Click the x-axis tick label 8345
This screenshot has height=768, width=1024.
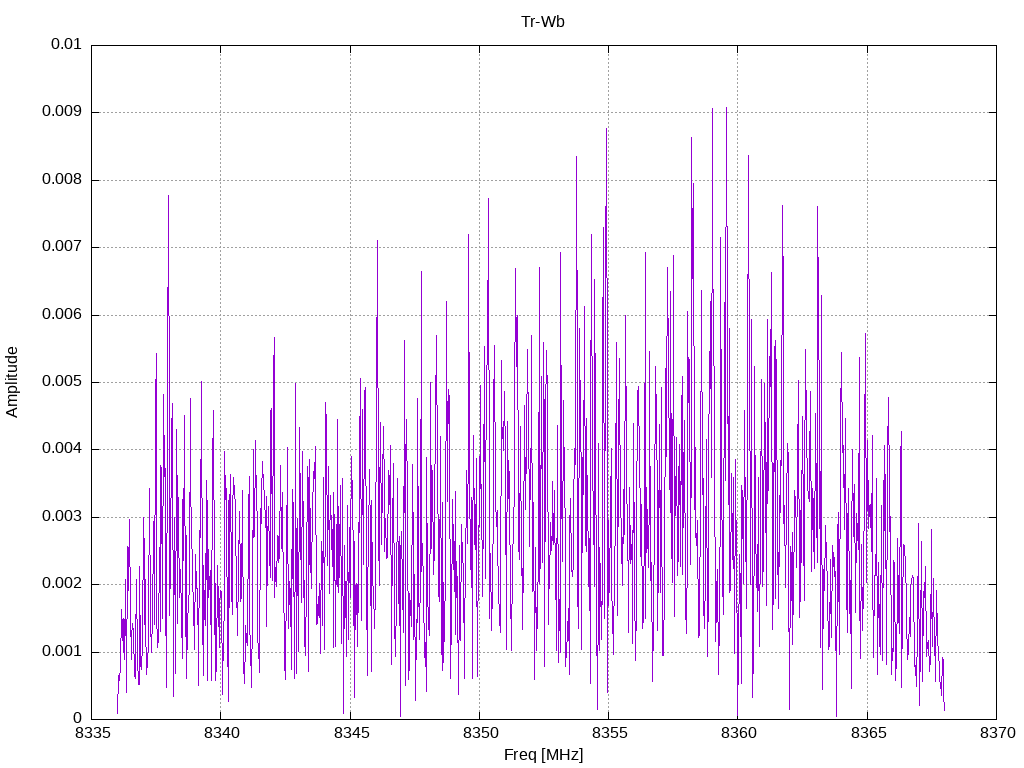[351, 733]
